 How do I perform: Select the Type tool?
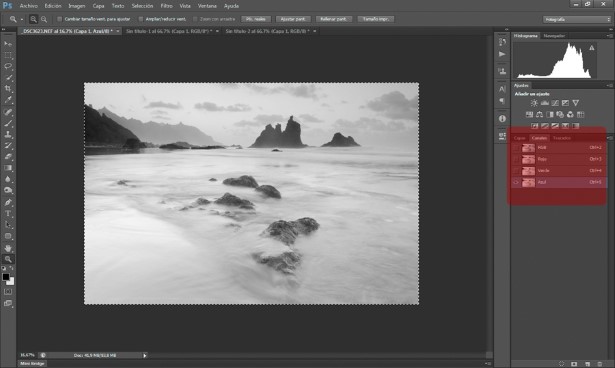tap(8, 214)
